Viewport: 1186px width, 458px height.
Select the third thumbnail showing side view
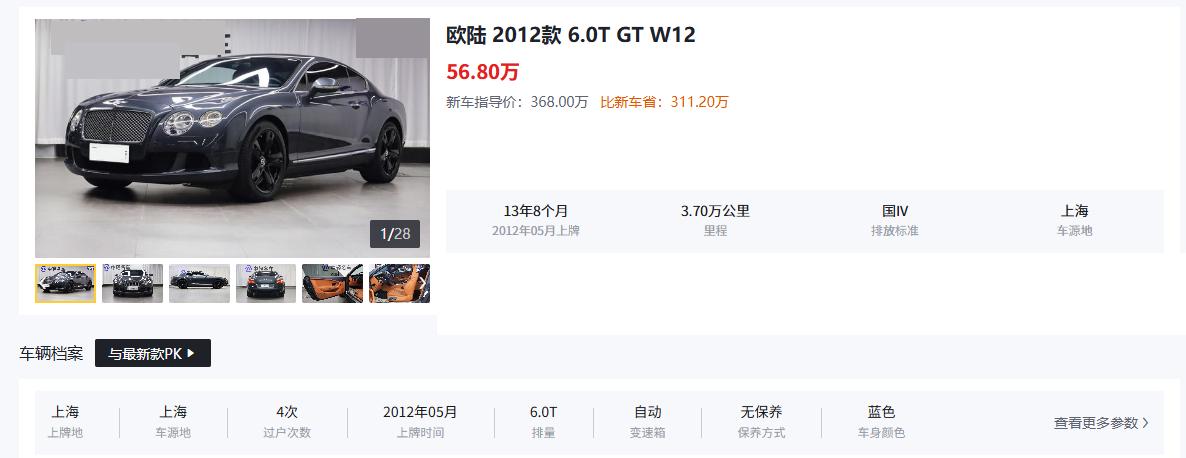pyautogui.click(x=199, y=283)
